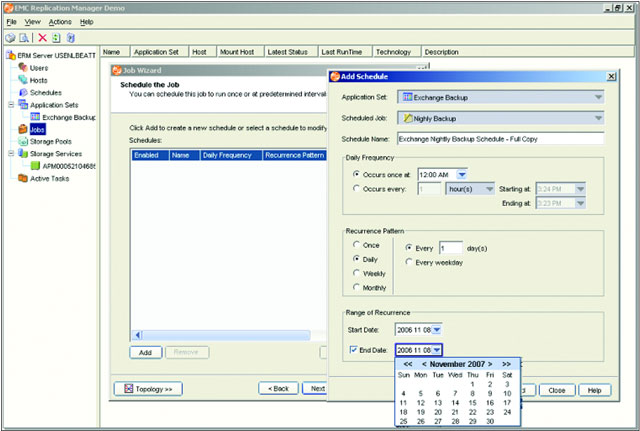
Task: Click the green refresh toolbar icon
Action: click(x=56, y=38)
